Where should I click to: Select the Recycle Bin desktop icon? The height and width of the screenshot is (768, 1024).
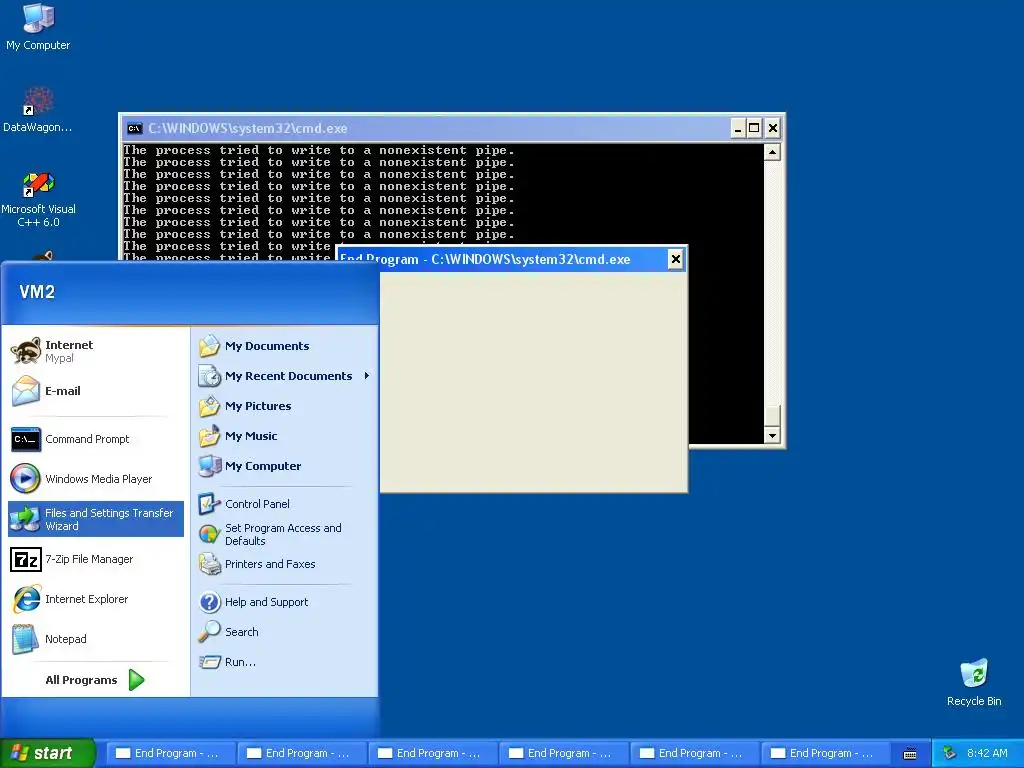tap(974, 682)
